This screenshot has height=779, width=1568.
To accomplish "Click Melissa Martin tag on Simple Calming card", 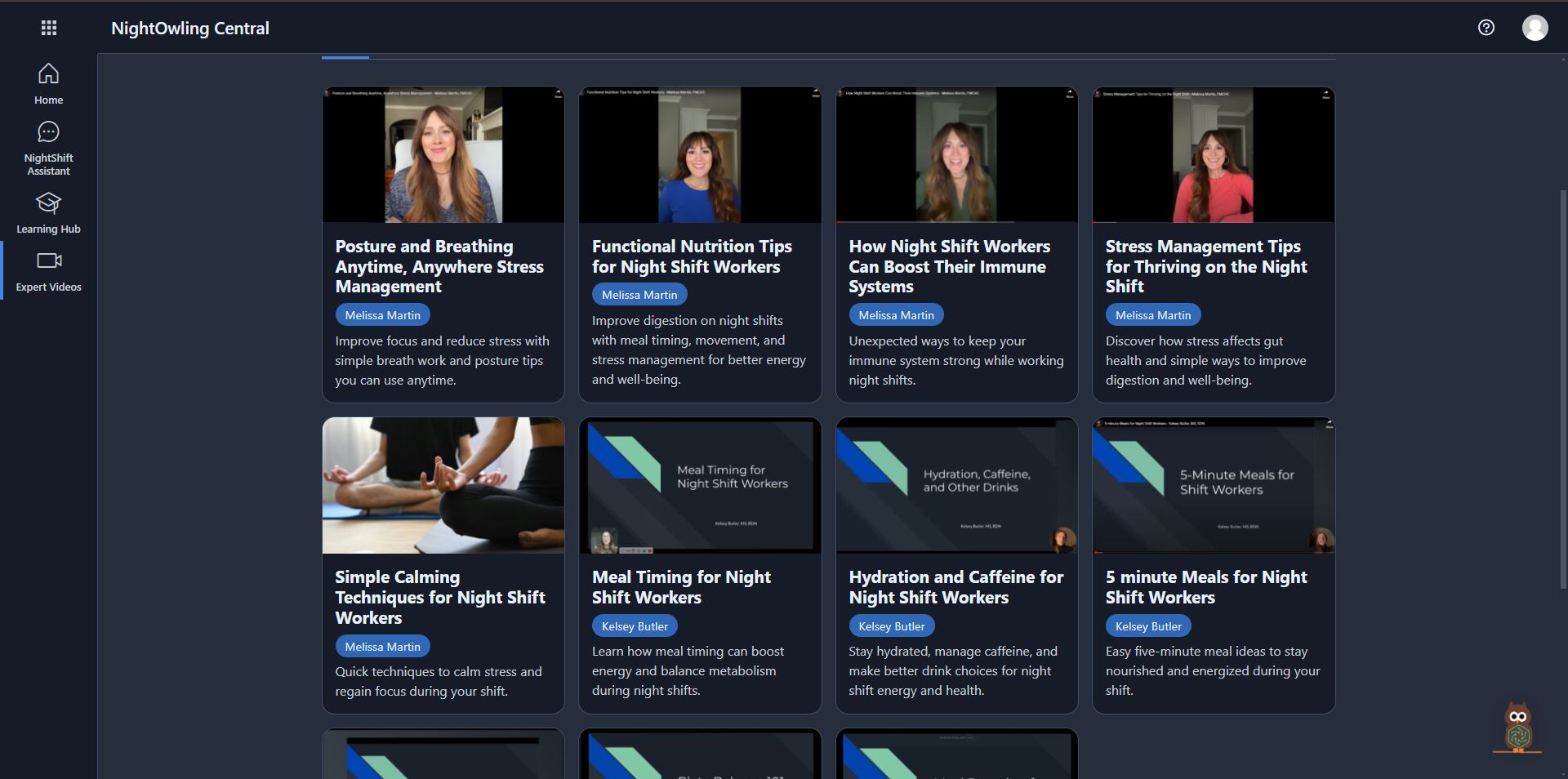I will click(382, 647).
